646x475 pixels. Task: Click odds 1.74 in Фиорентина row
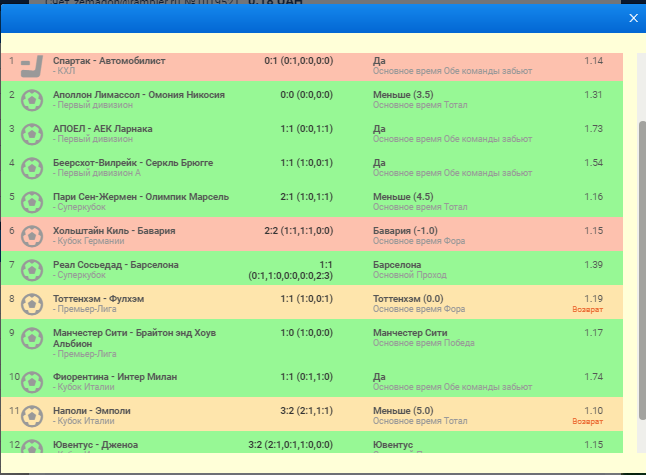594,377
